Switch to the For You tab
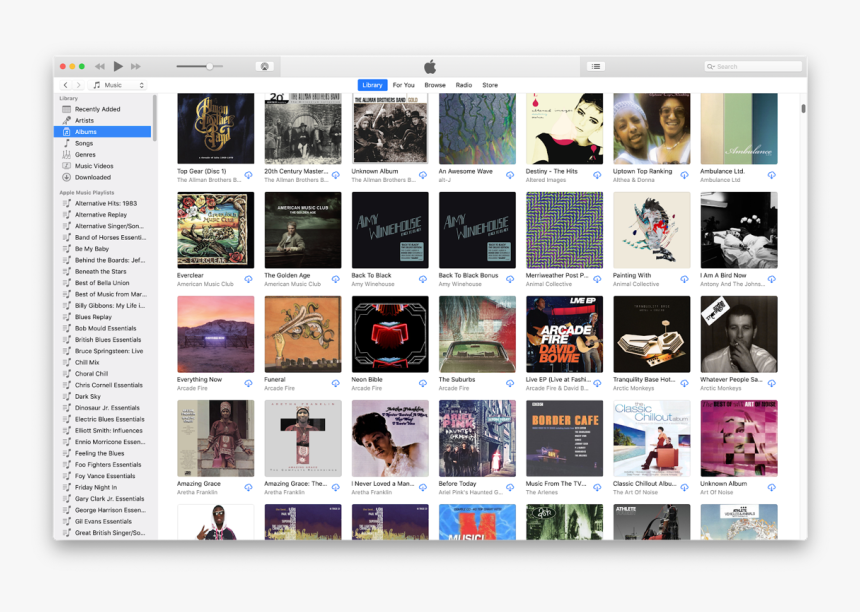 [403, 85]
